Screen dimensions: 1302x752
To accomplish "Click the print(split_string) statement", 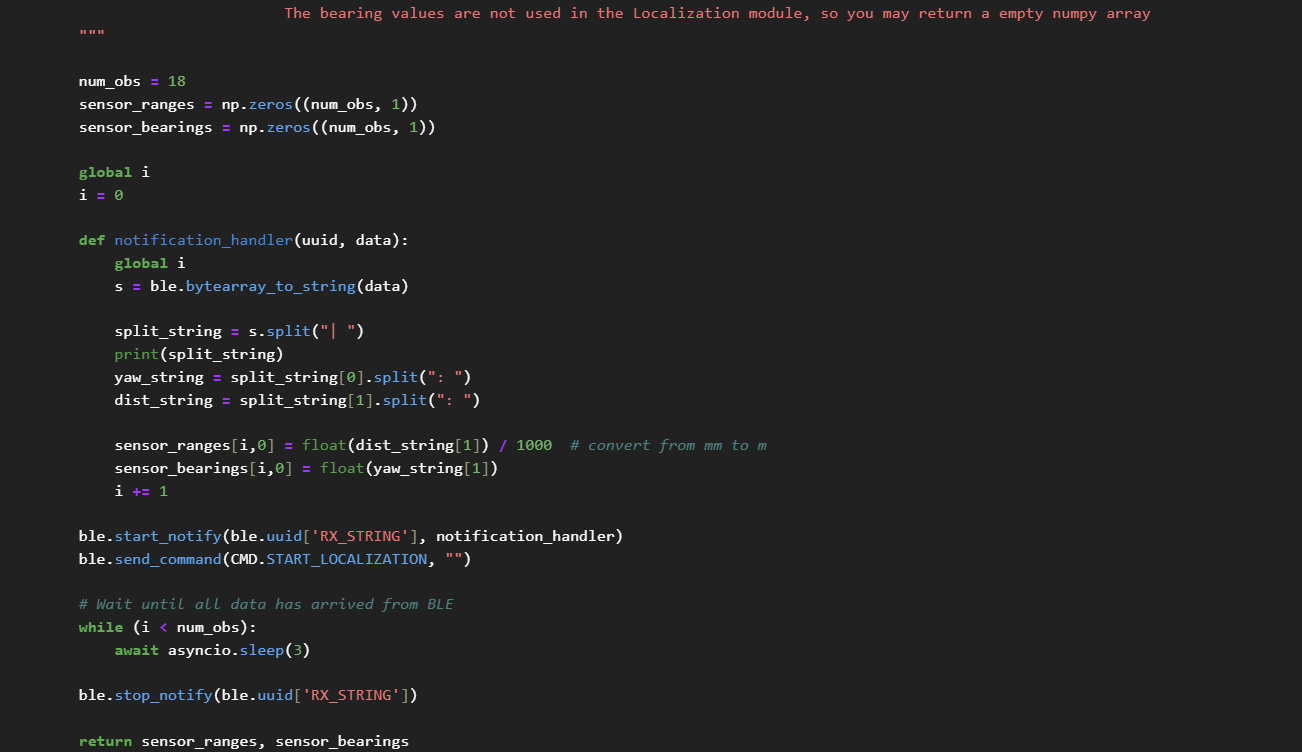I will click(199, 354).
